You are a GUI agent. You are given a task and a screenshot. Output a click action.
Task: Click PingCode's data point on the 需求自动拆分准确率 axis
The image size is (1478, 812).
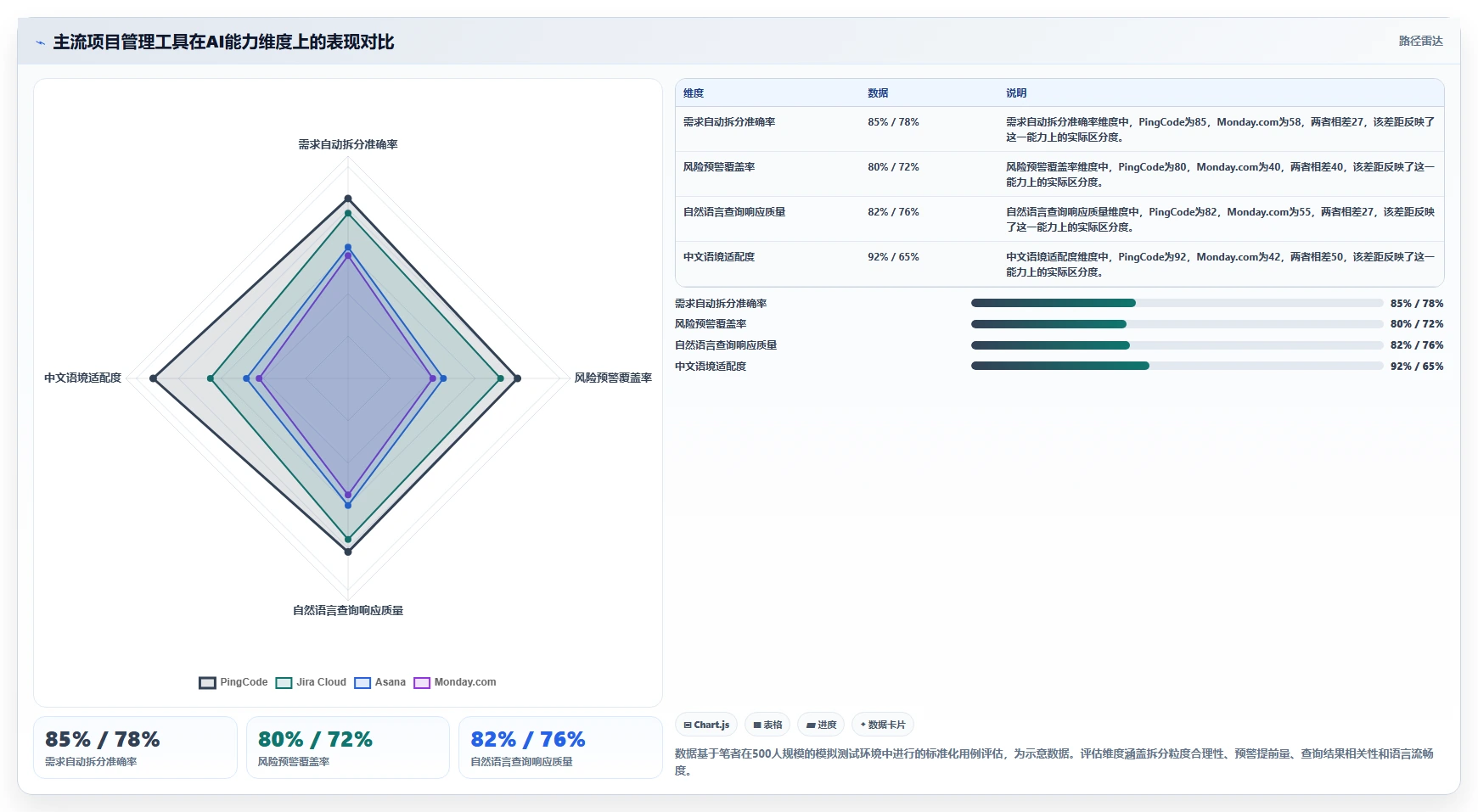coord(348,199)
